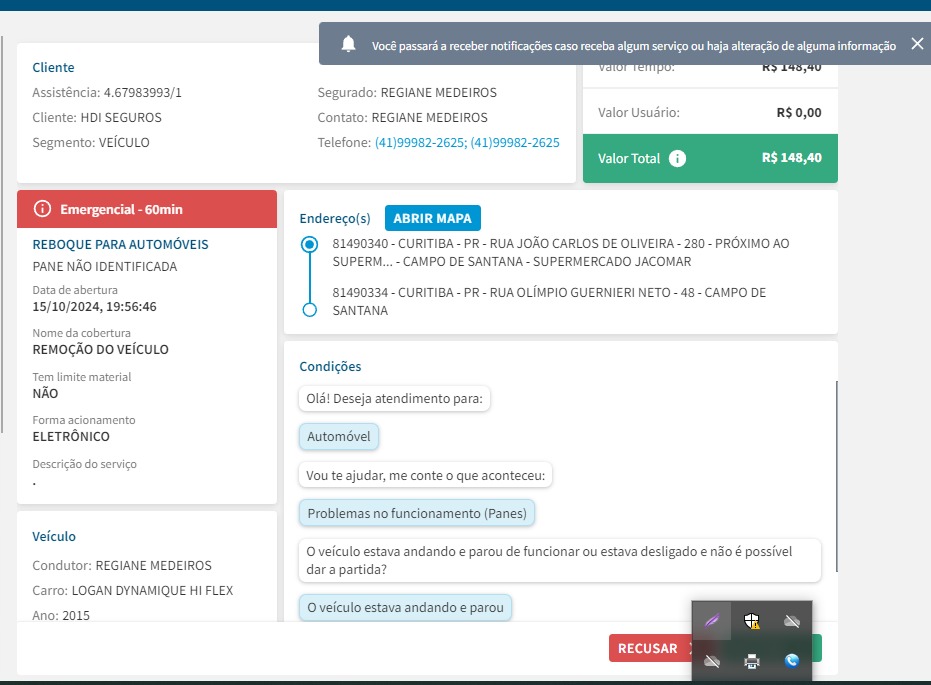Click the Segurado name REGIANE MEDEIROS
This screenshot has width=931, height=685.
click(439, 93)
